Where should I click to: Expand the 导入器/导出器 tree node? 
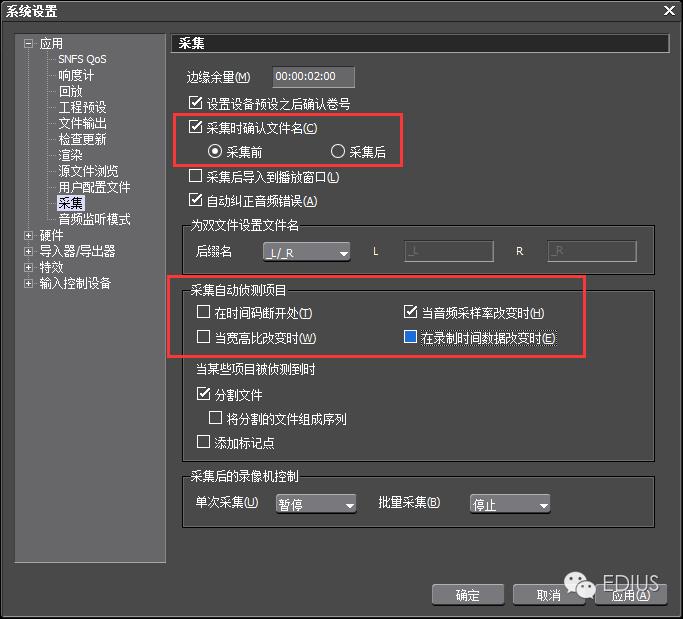pyautogui.click(x=28, y=251)
